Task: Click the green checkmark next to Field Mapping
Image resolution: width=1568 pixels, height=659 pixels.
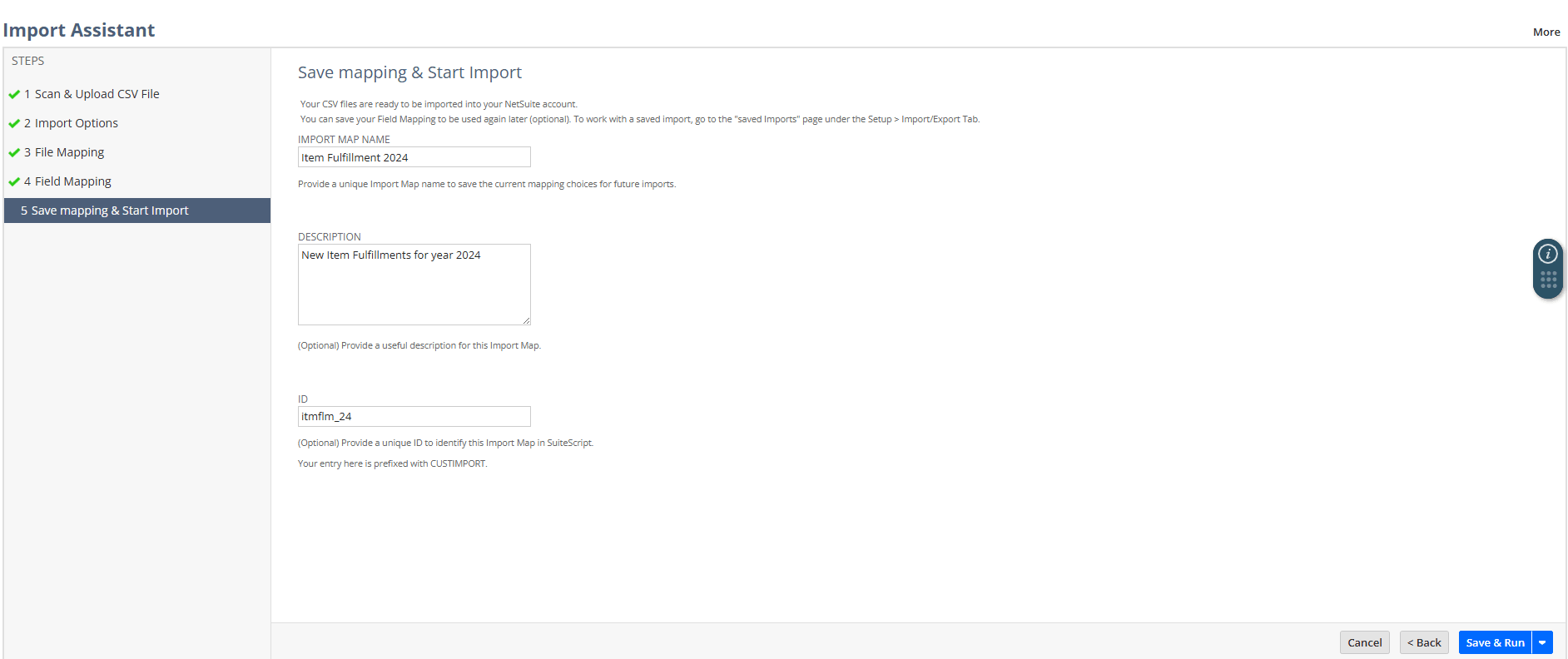Action: tap(14, 181)
